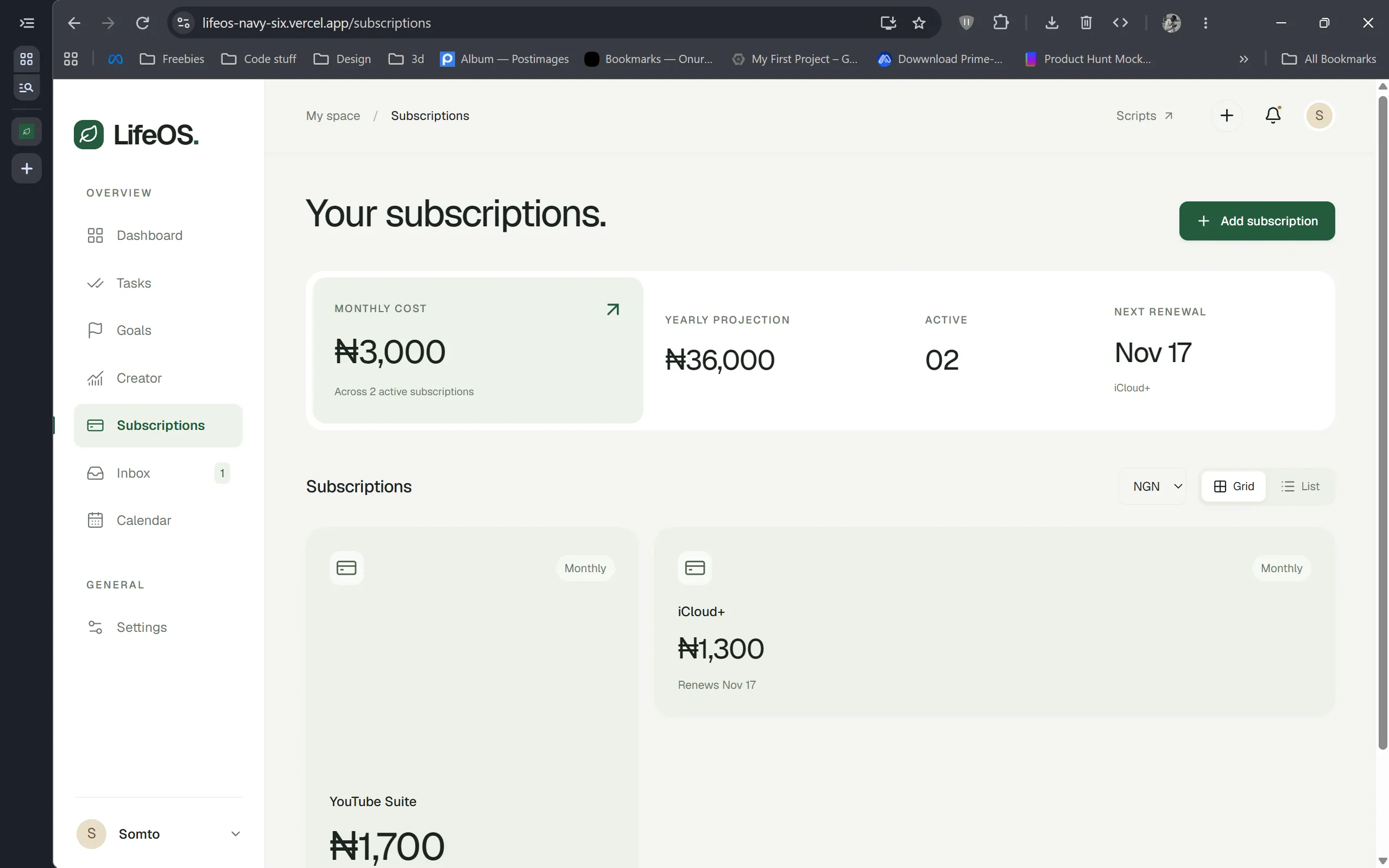Click the trash icon in browser toolbar
This screenshot has height=868, width=1389.
(x=1086, y=23)
